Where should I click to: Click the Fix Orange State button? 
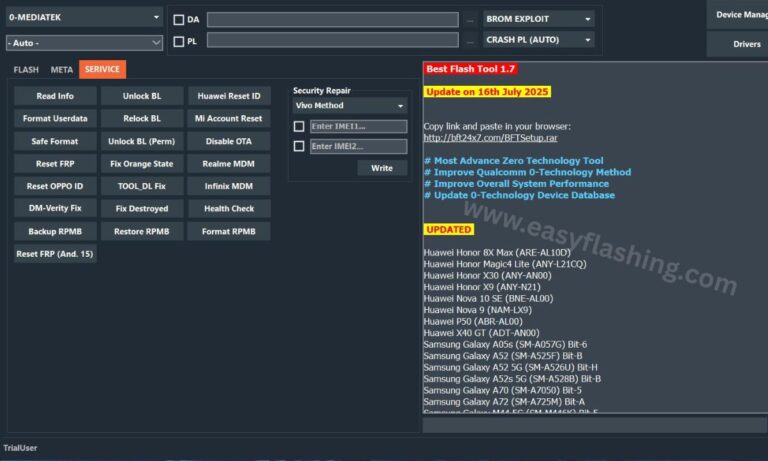[x=142, y=164]
